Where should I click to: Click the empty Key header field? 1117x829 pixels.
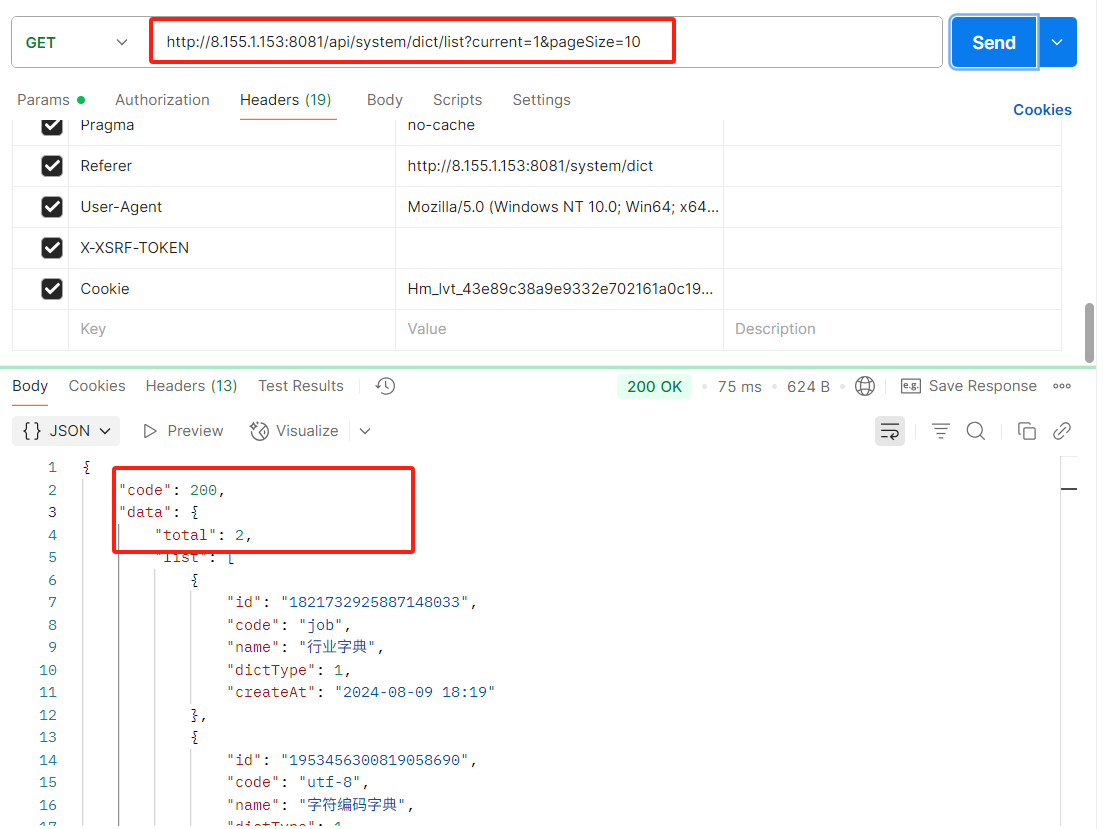[x=232, y=329]
